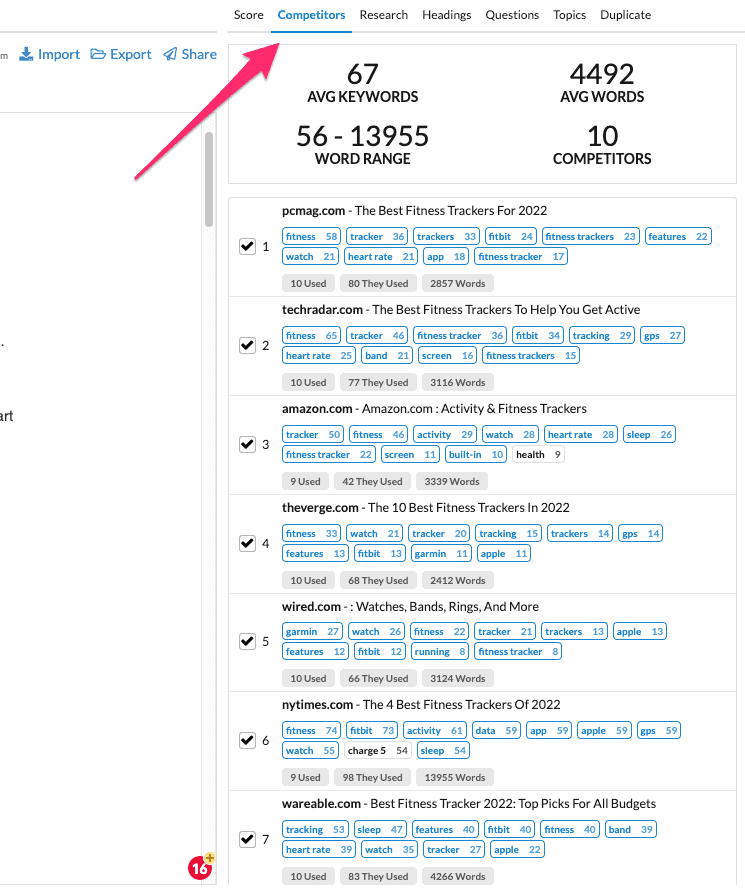Screen dimensions: 745x889
Task: Click the 'gps 27' chip under techradar.com
Action: pos(662,334)
